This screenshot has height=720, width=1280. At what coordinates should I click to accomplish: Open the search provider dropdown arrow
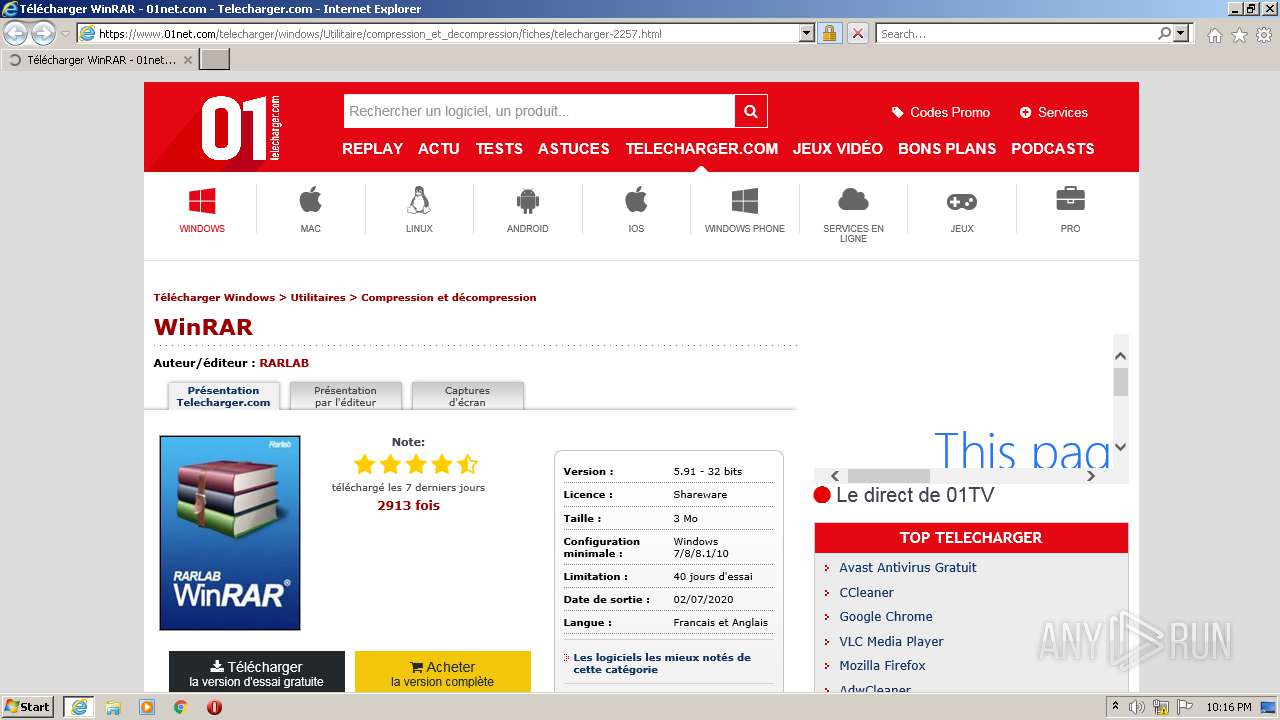tap(1182, 33)
